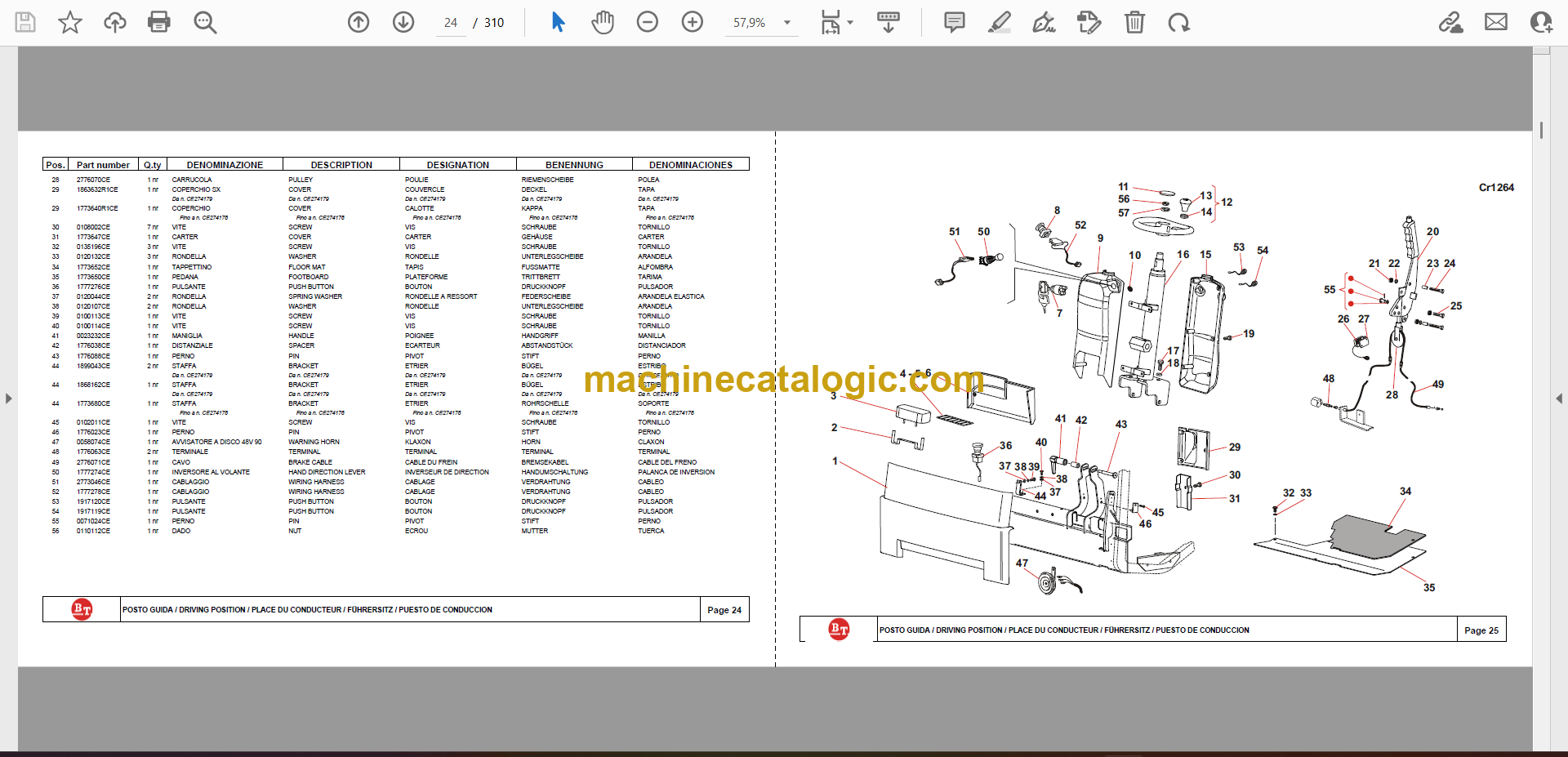The height and width of the screenshot is (757, 1568).
Task: Select part number 2776070CE
Action: [x=93, y=180]
